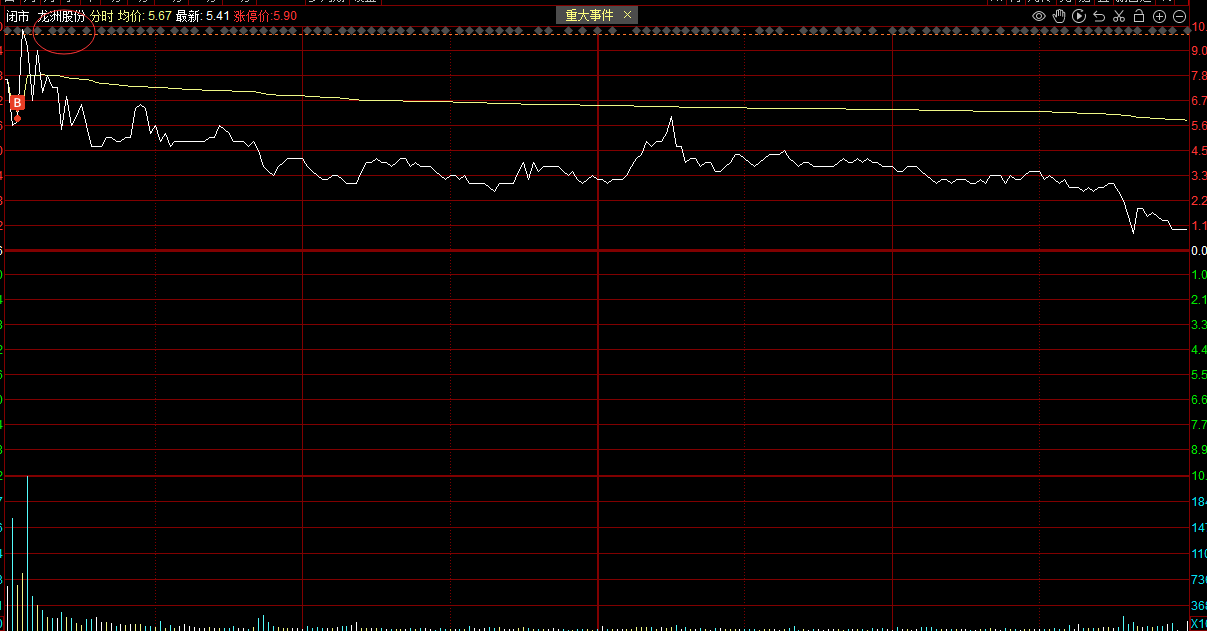Click the 均价: 5.67 average price value
1207x631 pixels.
tap(144, 17)
